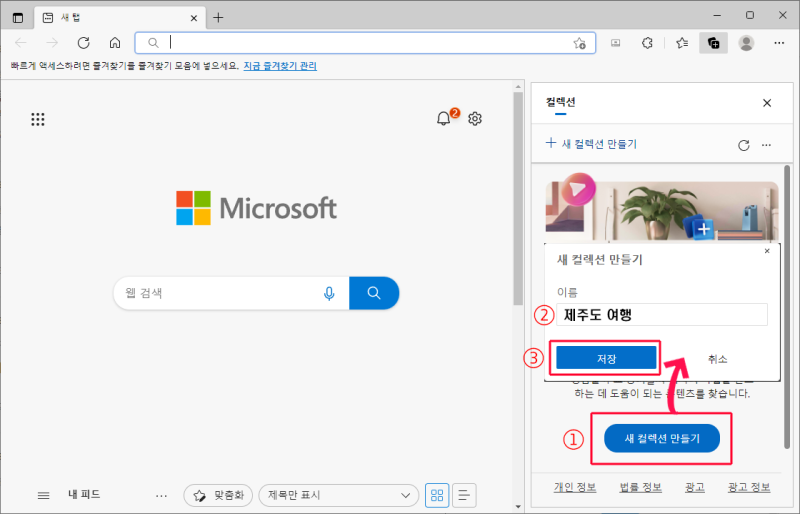Open the extensions puzzle icon
Viewport: 800px width, 514px height.
tap(647, 43)
